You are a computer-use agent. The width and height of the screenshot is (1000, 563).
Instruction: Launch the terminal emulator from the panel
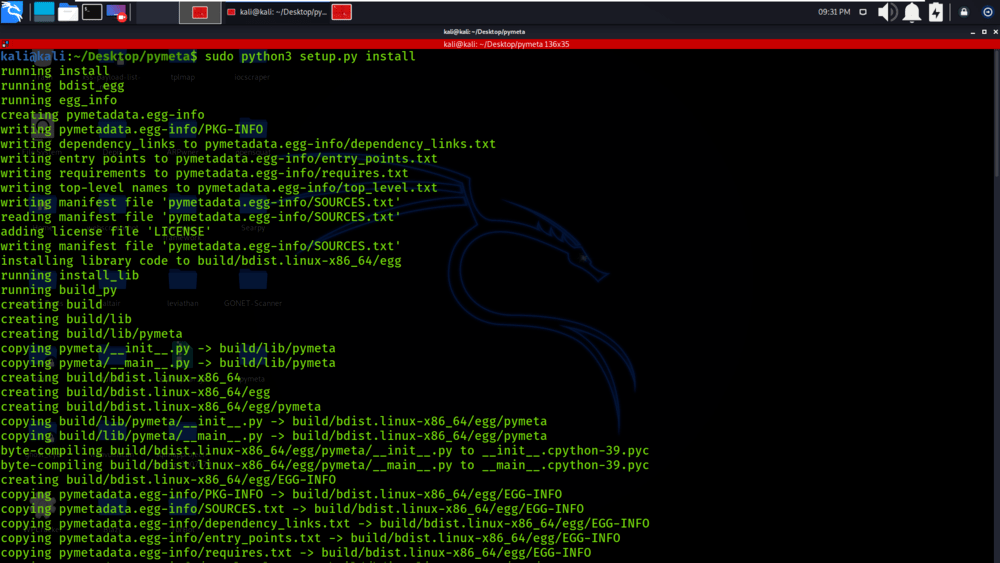pos(92,11)
